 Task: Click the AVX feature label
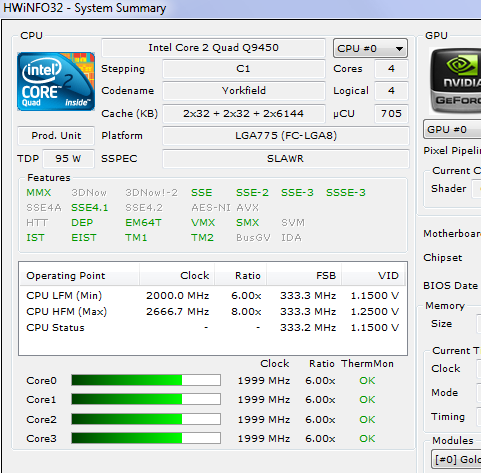point(247,208)
